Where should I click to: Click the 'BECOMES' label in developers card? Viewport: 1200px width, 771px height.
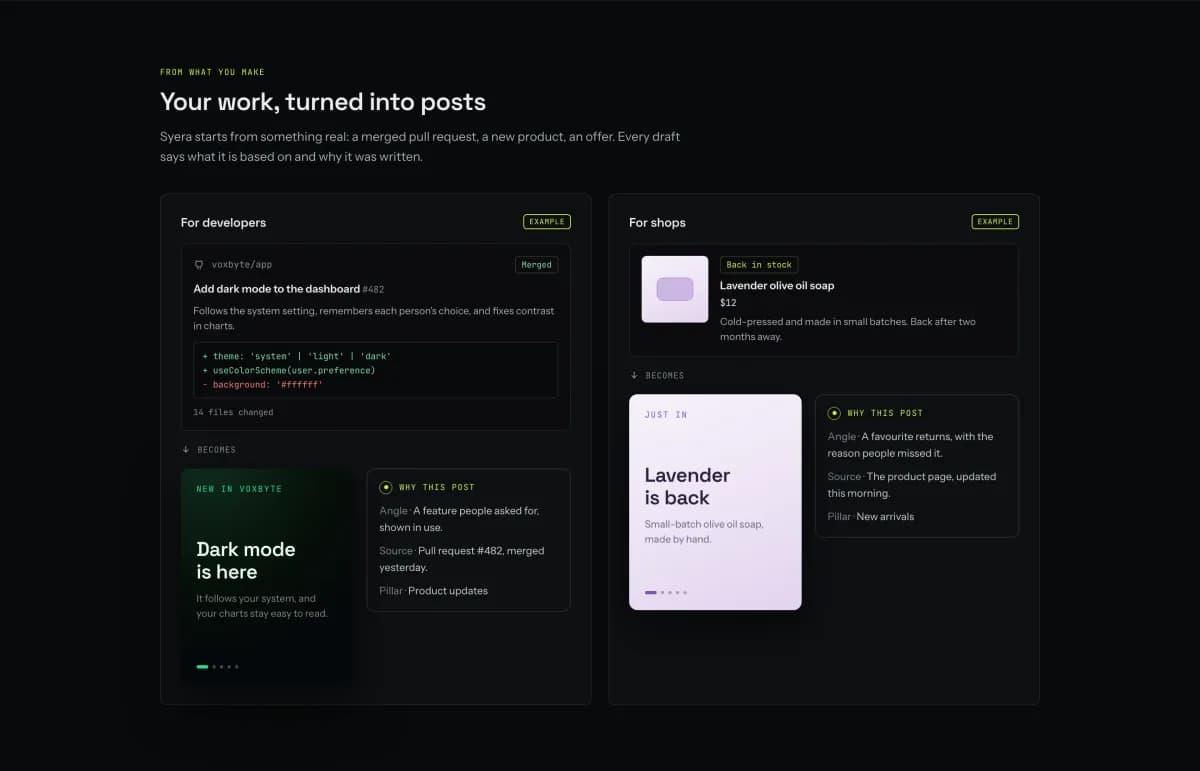tap(217, 450)
